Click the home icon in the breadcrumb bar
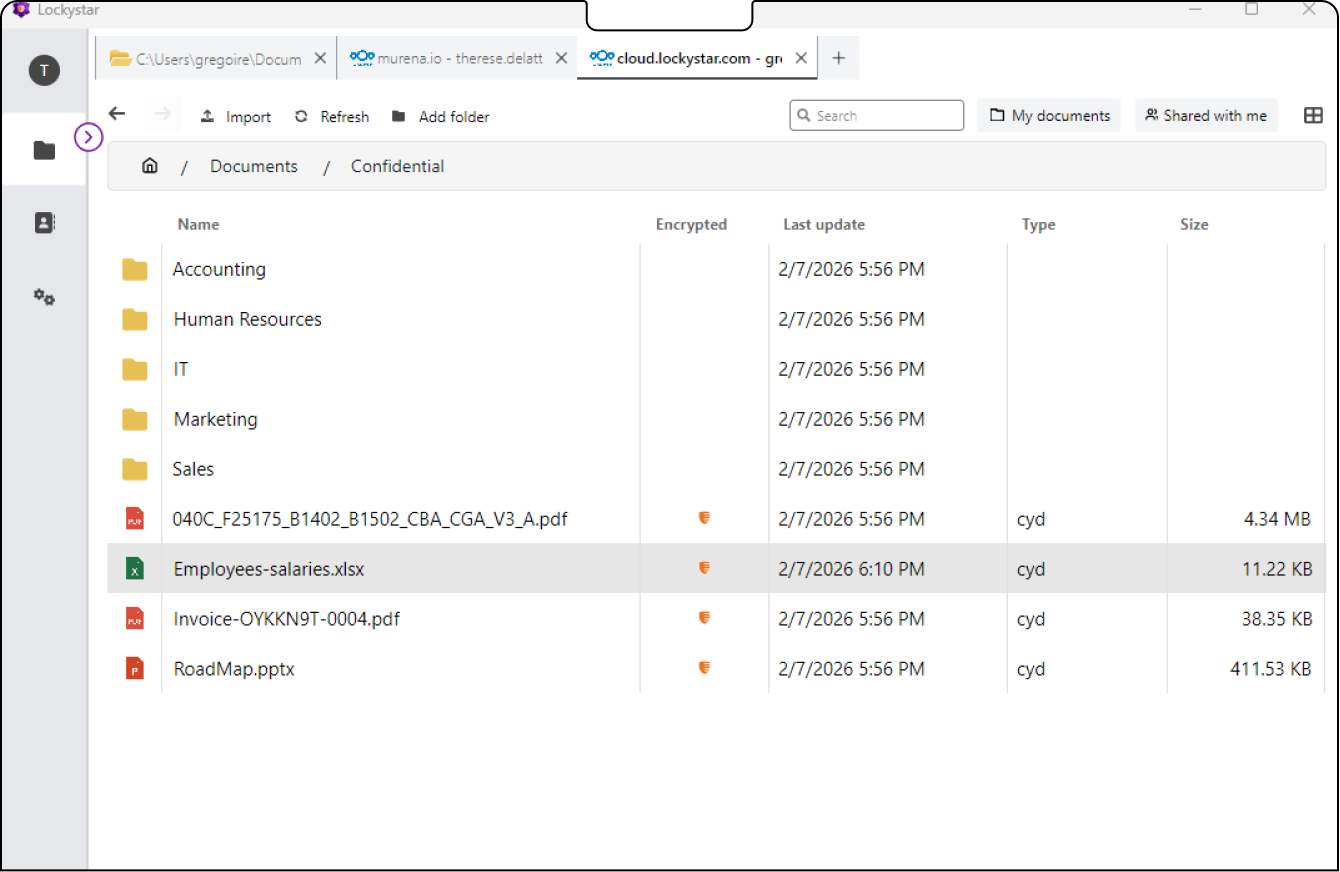The height and width of the screenshot is (872, 1340). coord(149,165)
